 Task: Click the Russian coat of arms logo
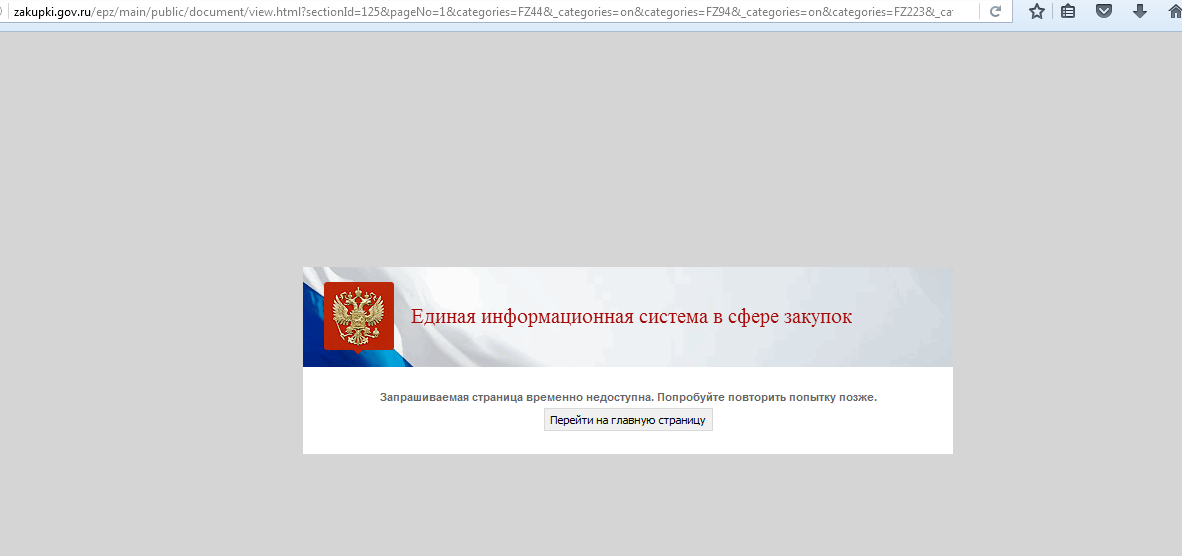coord(358,316)
